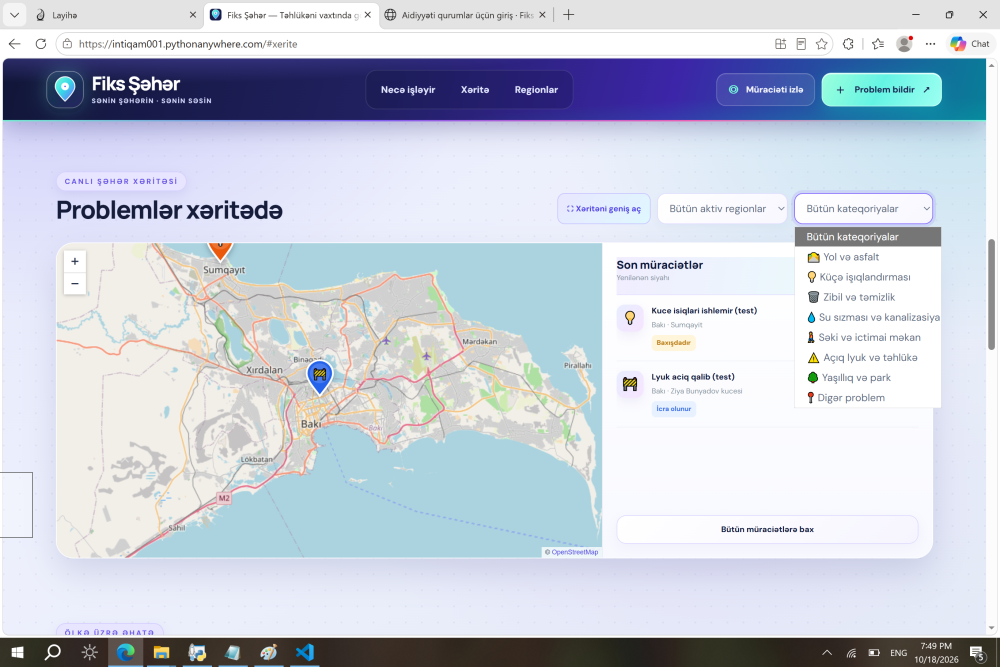Screen dimensions: 1000x667
Task: Zoom in the map with plus button
Action: coord(75,261)
